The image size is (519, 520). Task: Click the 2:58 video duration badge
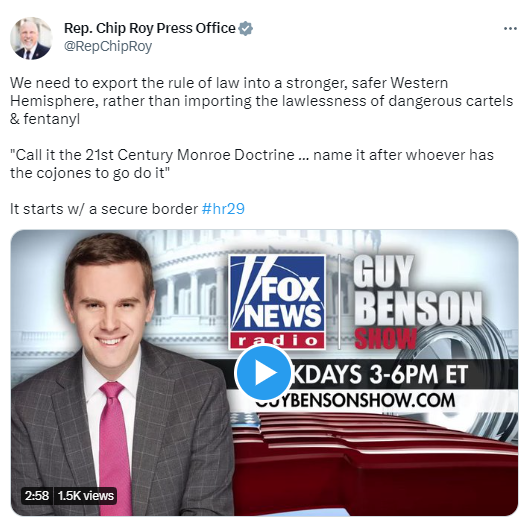37,496
